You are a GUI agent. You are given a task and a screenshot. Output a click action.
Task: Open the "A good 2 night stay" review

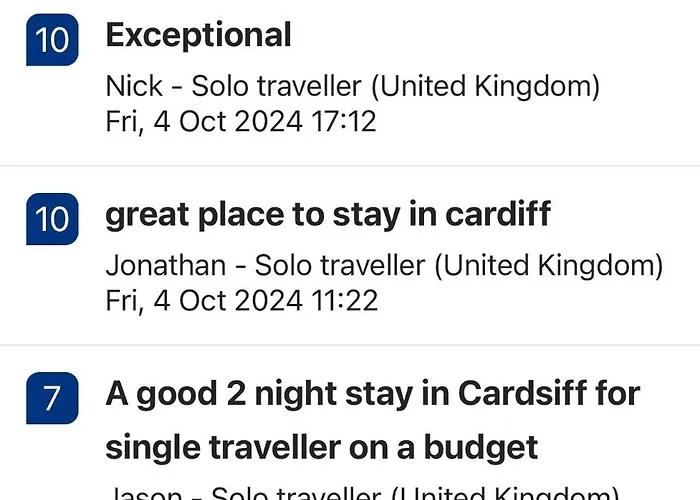pyautogui.click(x=372, y=393)
